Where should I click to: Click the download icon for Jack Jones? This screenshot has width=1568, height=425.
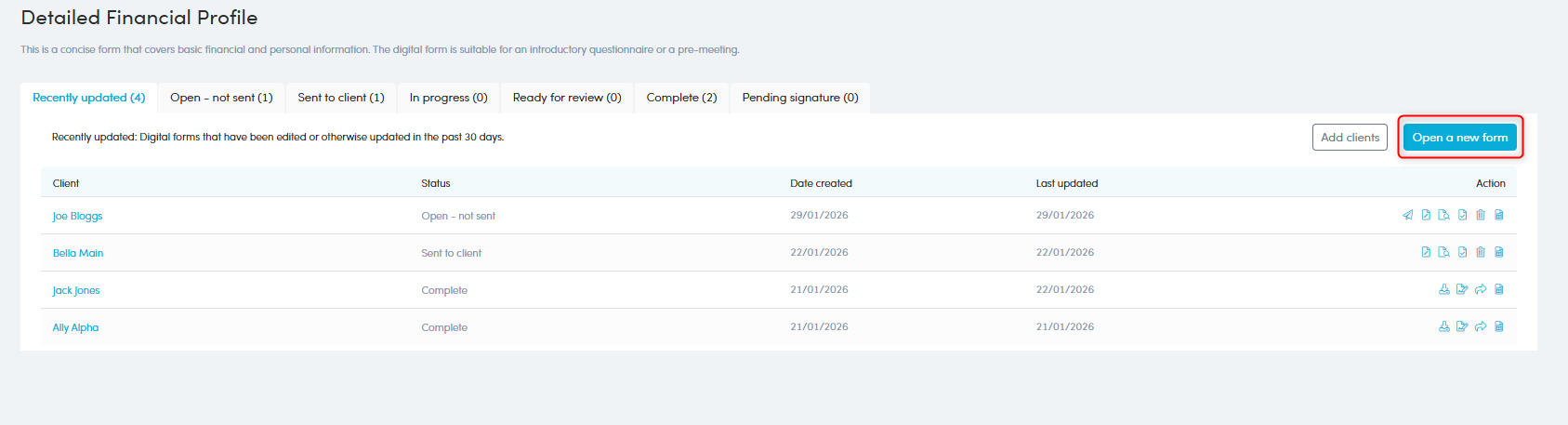1443,289
